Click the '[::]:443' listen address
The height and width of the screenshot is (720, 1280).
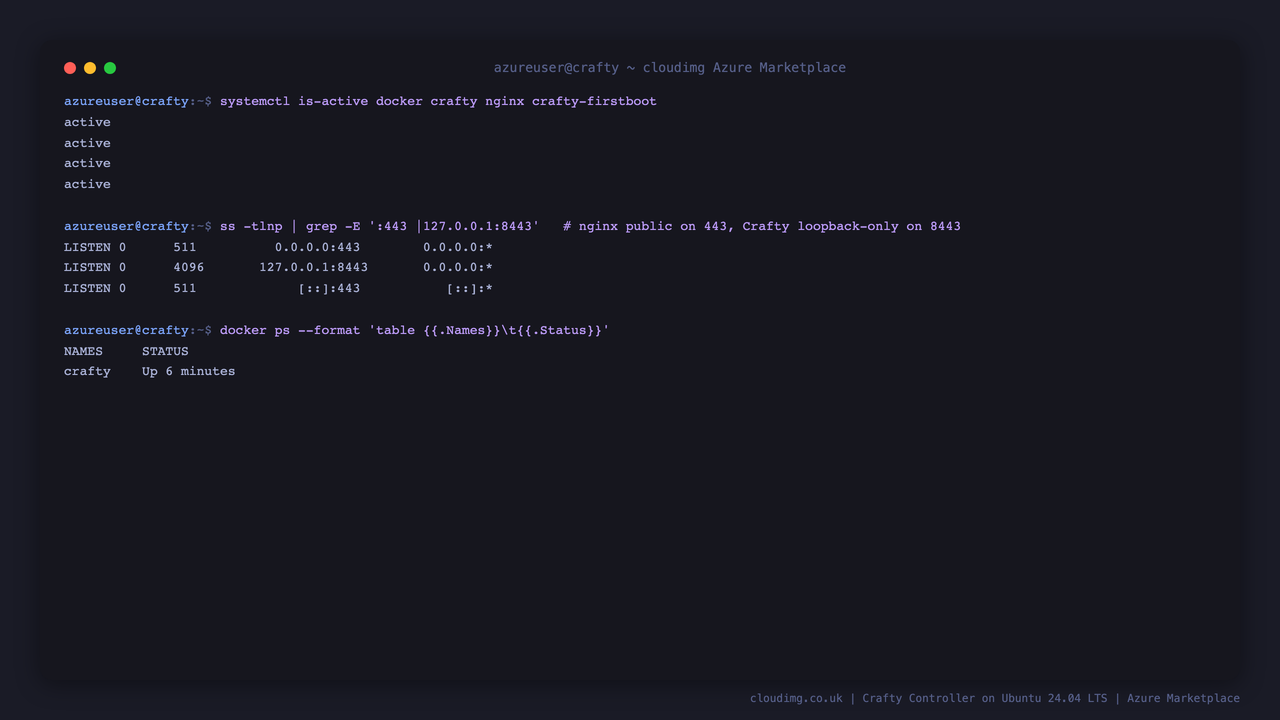point(330,288)
